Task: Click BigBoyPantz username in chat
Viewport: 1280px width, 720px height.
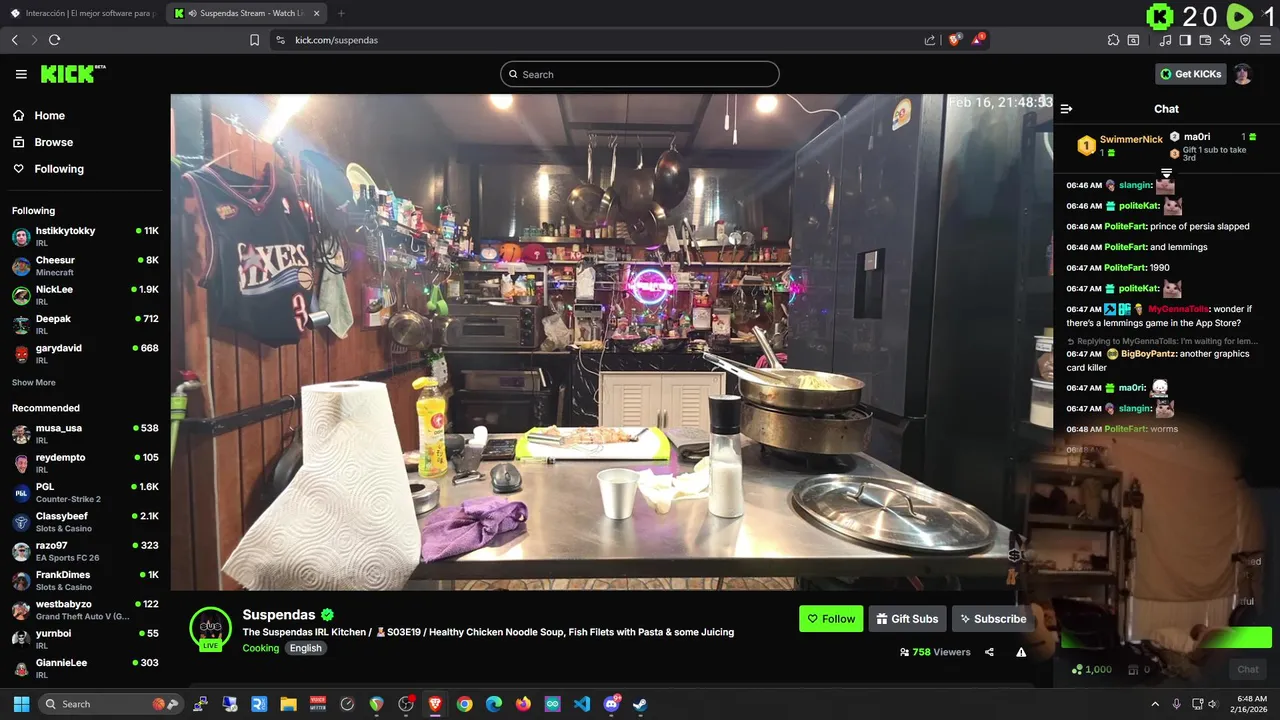Action: pyautogui.click(x=1150, y=354)
